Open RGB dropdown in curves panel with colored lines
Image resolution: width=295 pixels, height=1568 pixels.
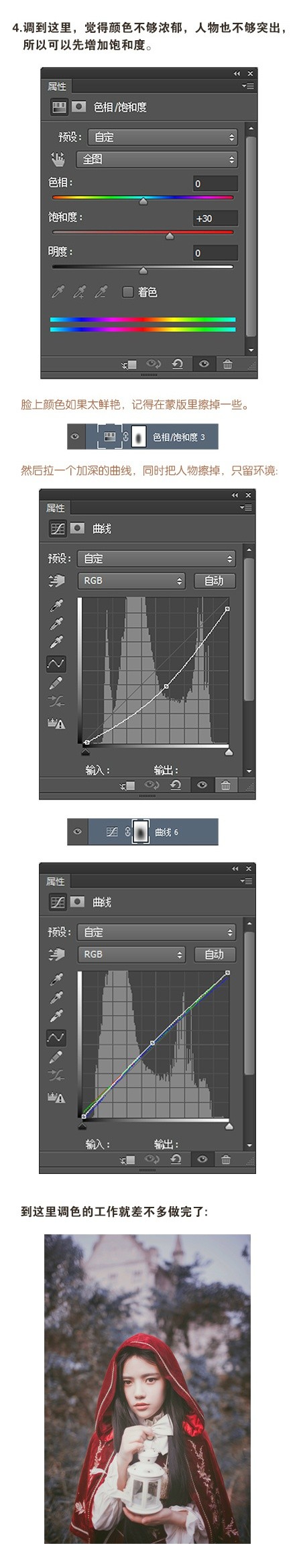pyautogui.click(x=131, y=954)
